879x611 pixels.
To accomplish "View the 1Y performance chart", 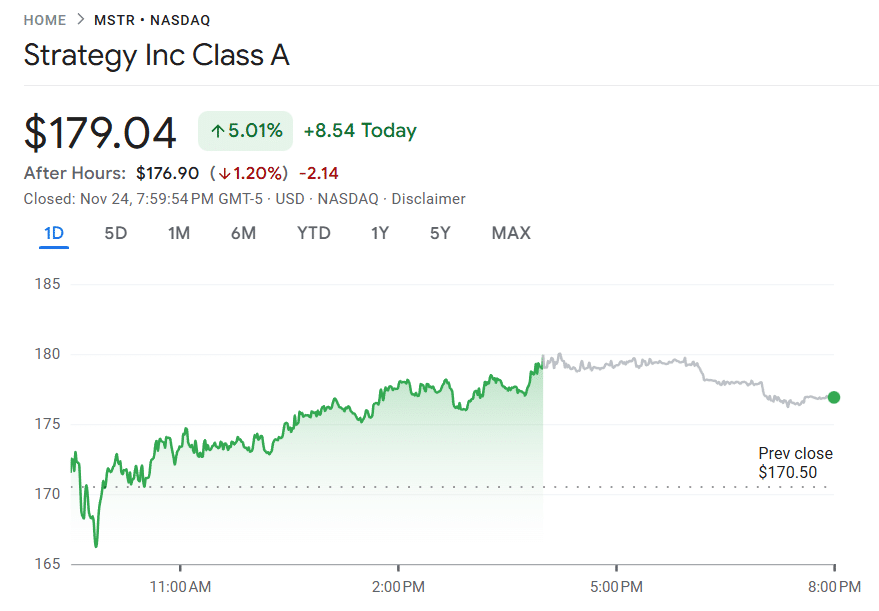I will click(x=380, y=232).
